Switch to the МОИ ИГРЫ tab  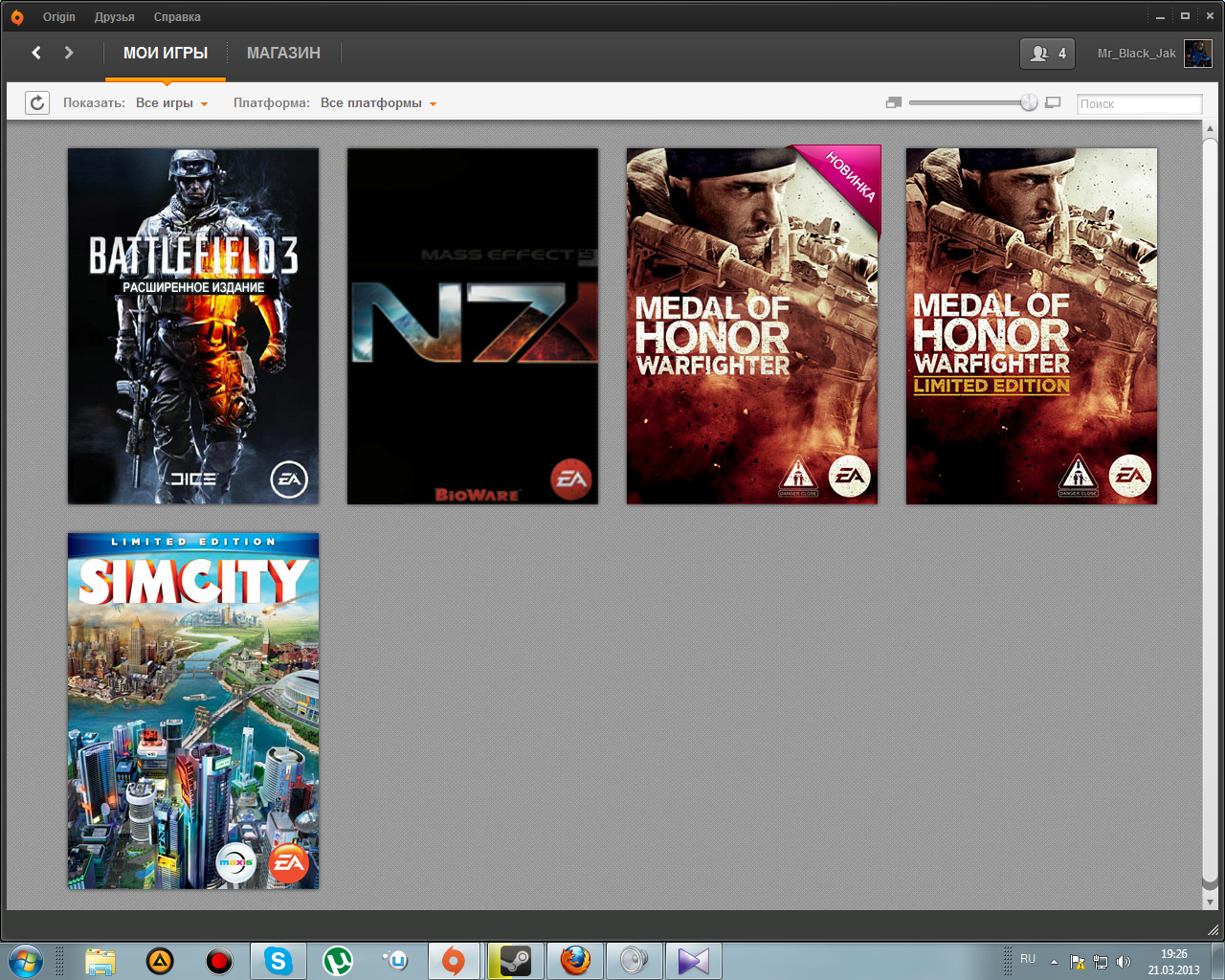tap(166, 54)
